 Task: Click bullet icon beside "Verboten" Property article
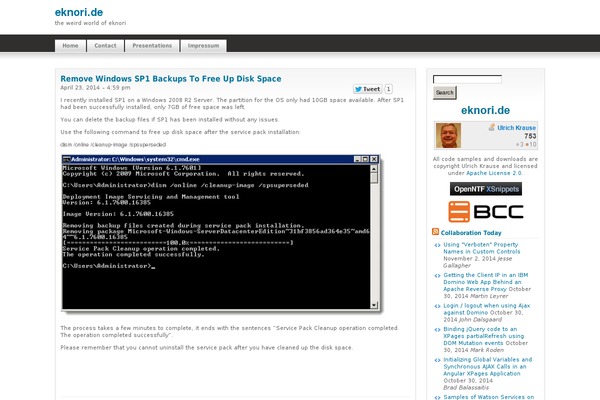(437, 245)
